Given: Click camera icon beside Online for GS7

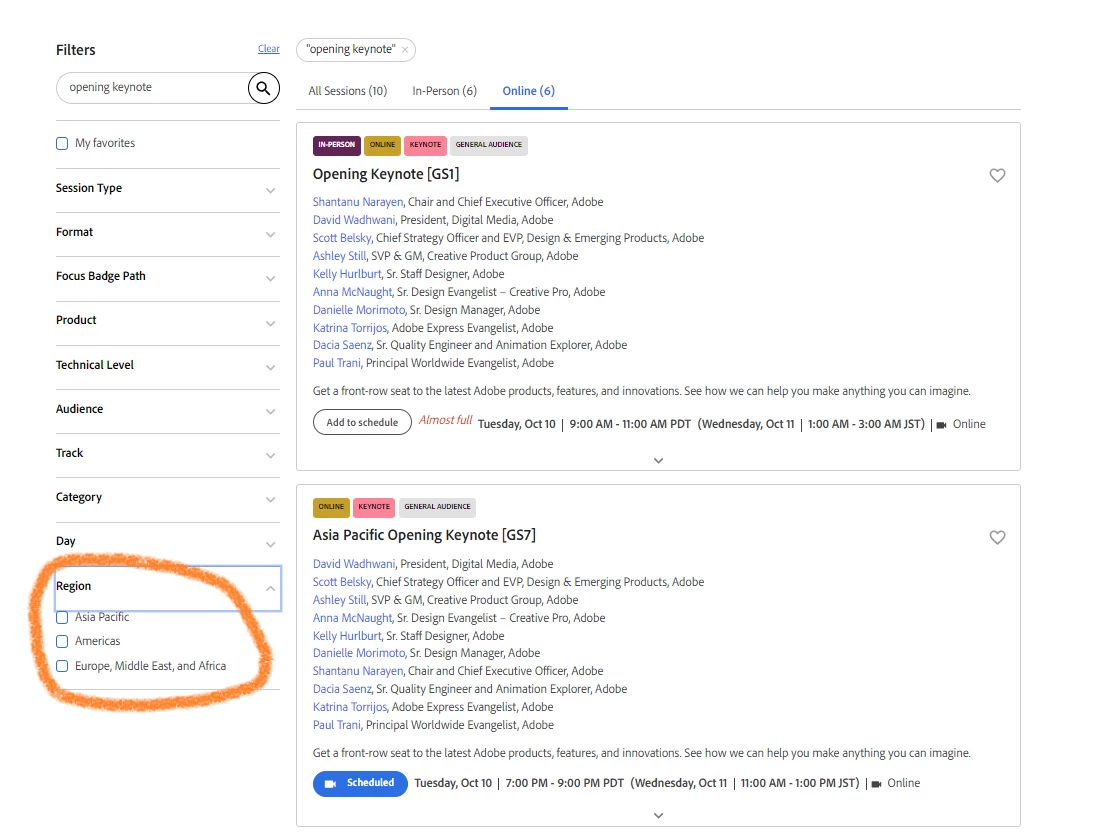Looking at the screenshot, I should point(876,784).
